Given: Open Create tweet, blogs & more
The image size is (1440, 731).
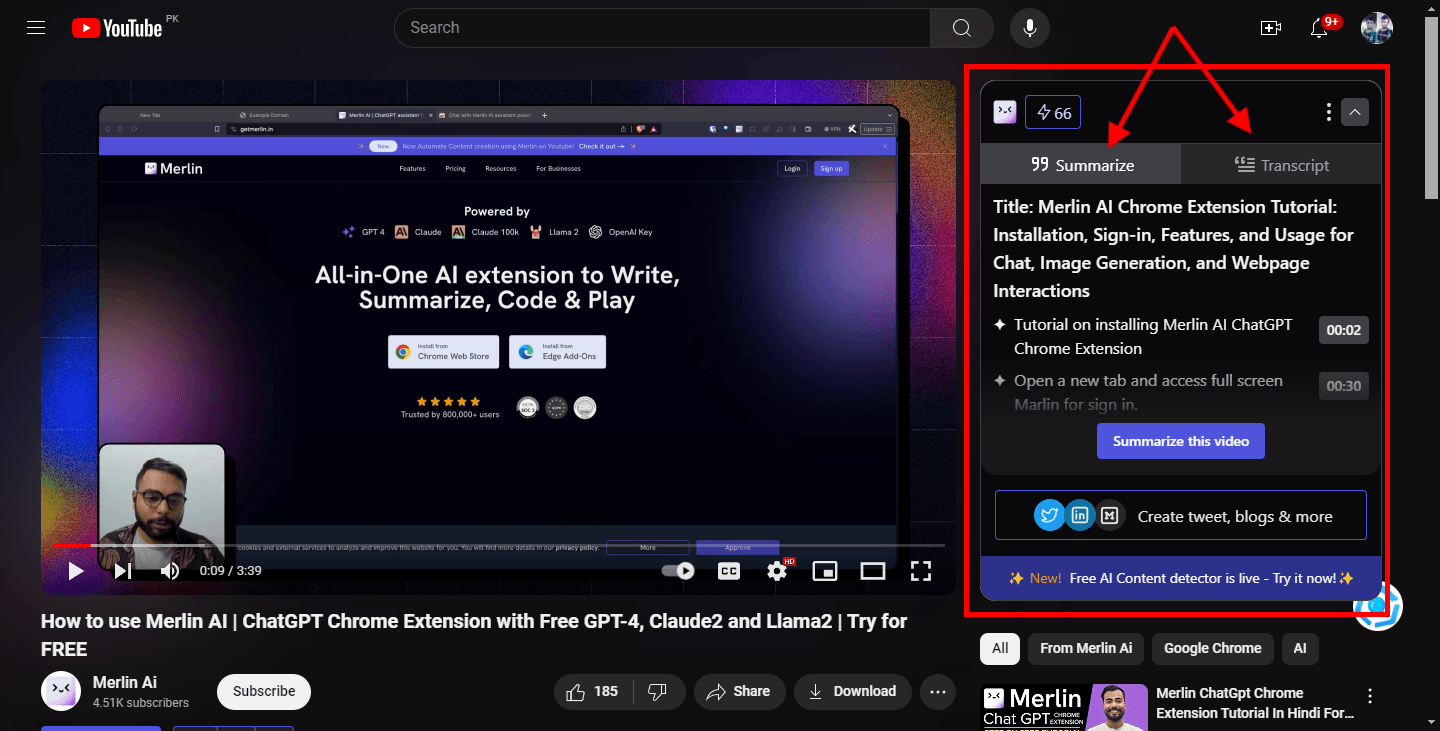Looking at the screenshot, I should 1181,516.
